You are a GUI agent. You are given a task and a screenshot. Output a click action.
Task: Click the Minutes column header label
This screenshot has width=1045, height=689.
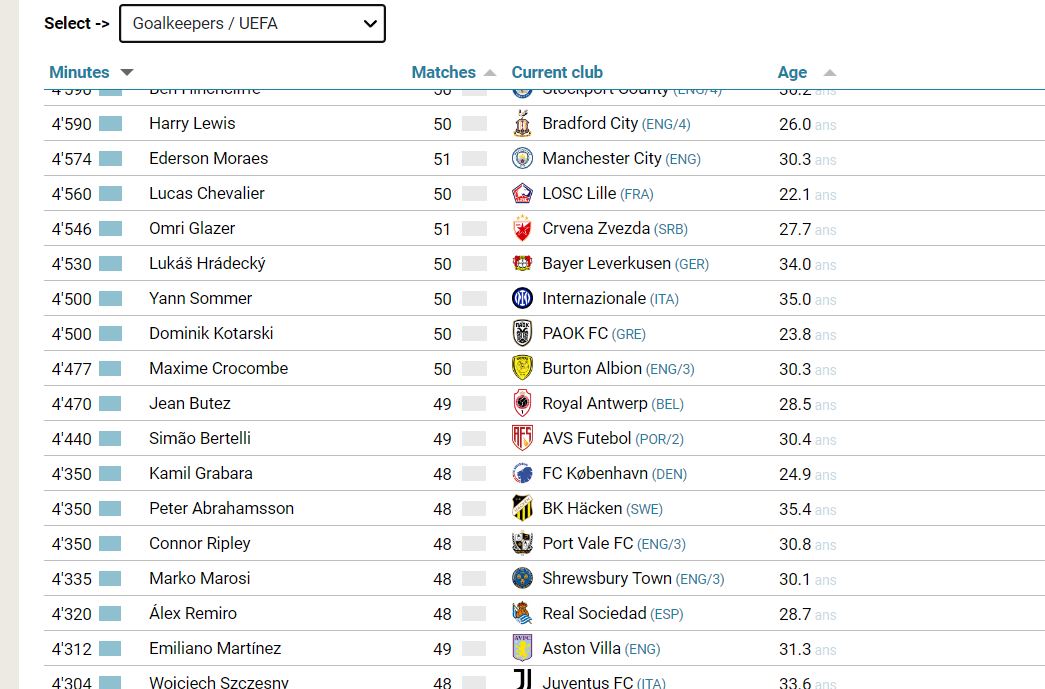[79, 72]
